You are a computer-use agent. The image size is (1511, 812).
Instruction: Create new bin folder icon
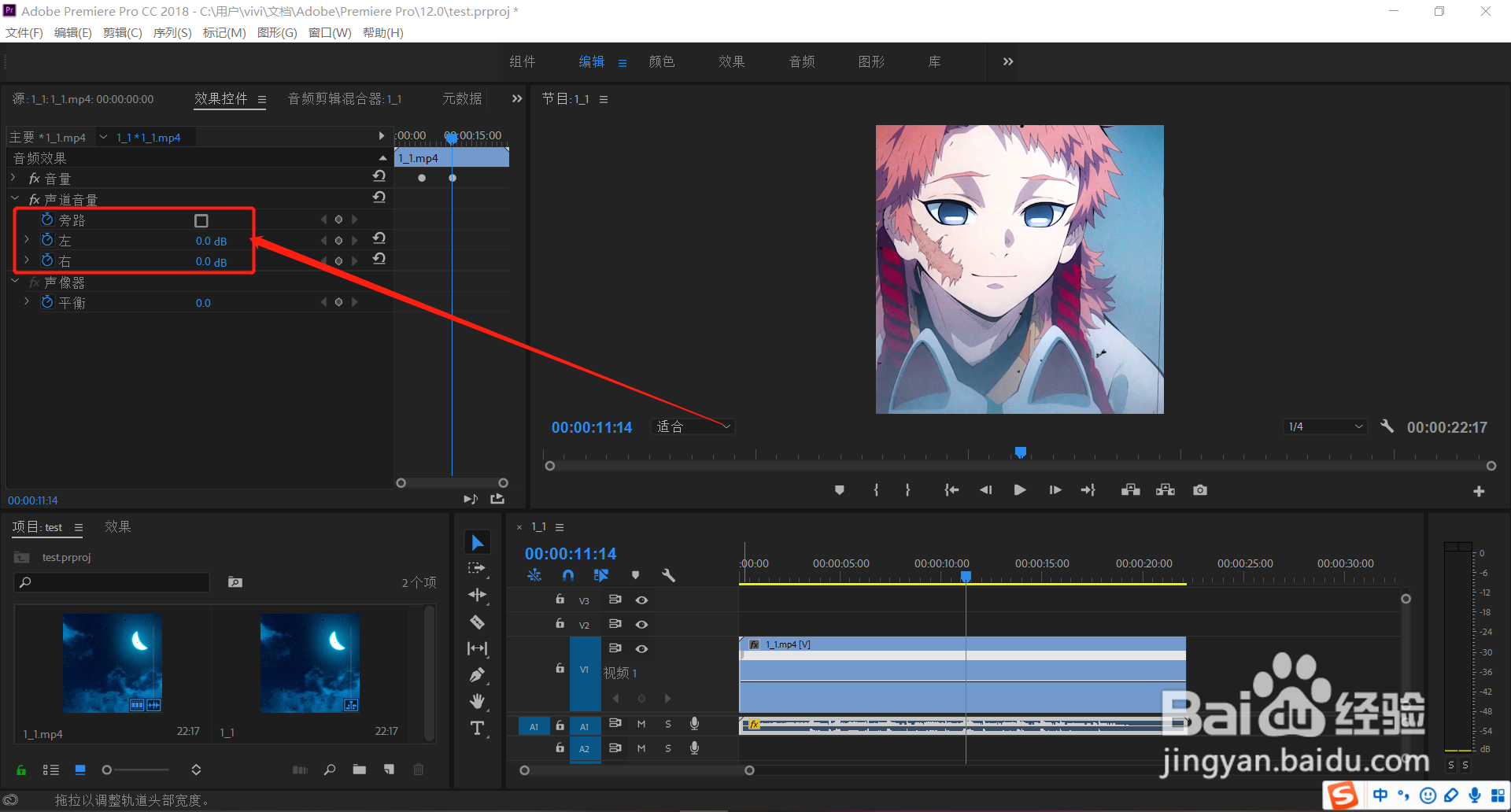(360, 770)
